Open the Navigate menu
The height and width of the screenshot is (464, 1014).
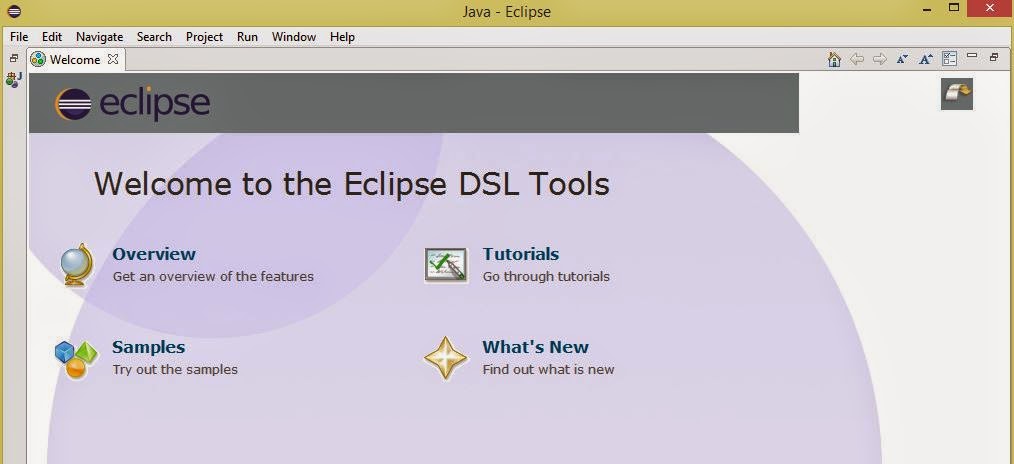(x=100, y=37)
